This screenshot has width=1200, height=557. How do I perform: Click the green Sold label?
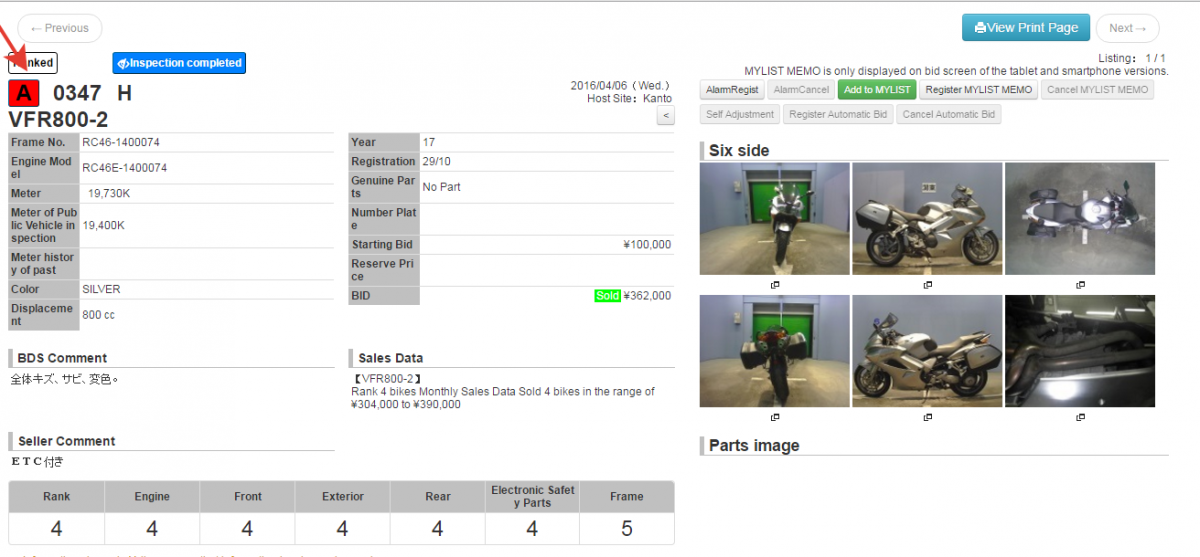(607, 296)
